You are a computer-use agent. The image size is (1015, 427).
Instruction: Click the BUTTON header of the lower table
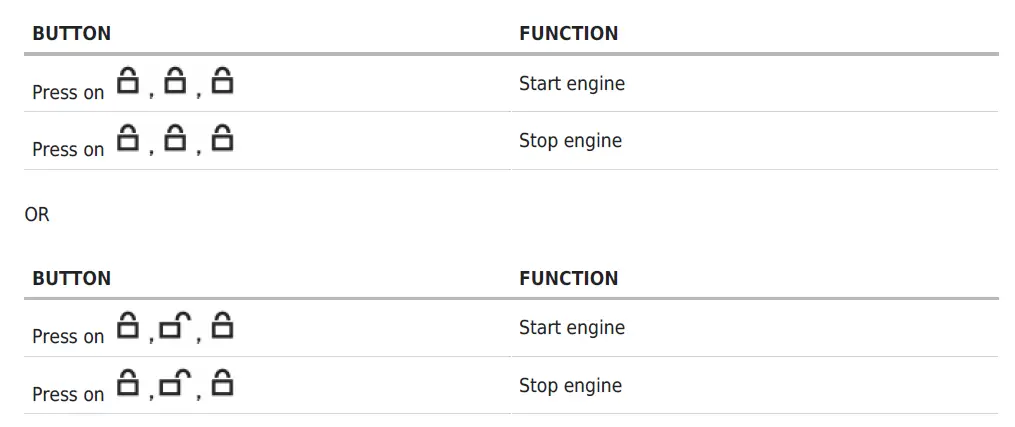(x=71, y=279)
